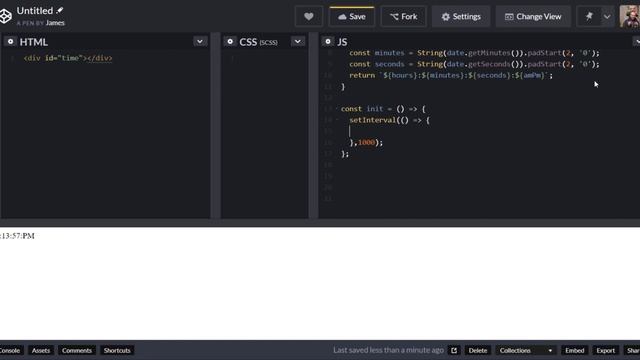
Task: Edit the pen title pencil icon
Action: (x=60, y=10)
